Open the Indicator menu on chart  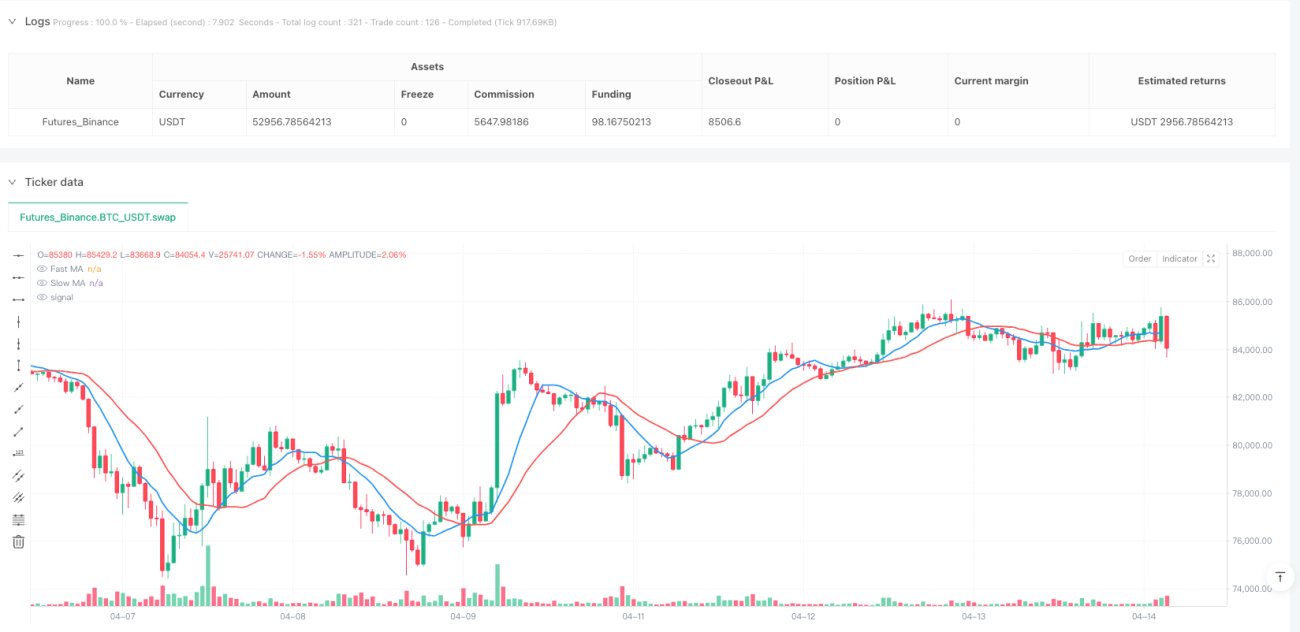coord(1179,259)
